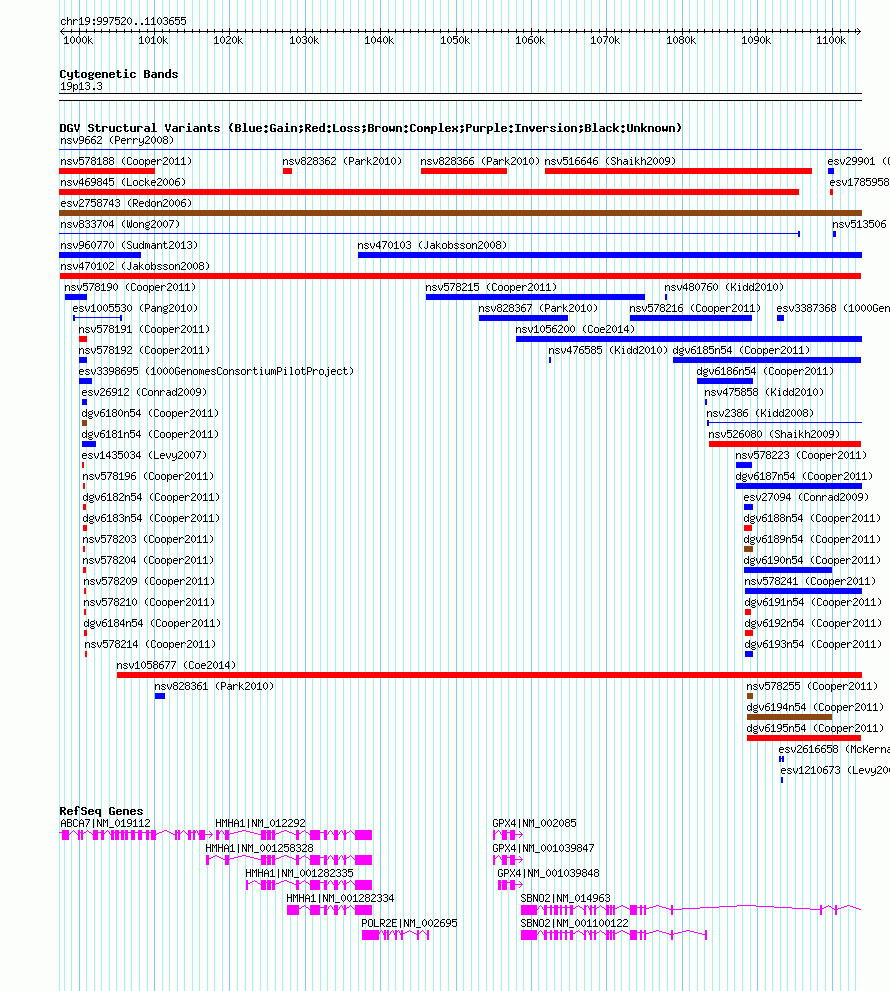Select nsv960770 (Sudmant2013) label

(x=129, y=245)
